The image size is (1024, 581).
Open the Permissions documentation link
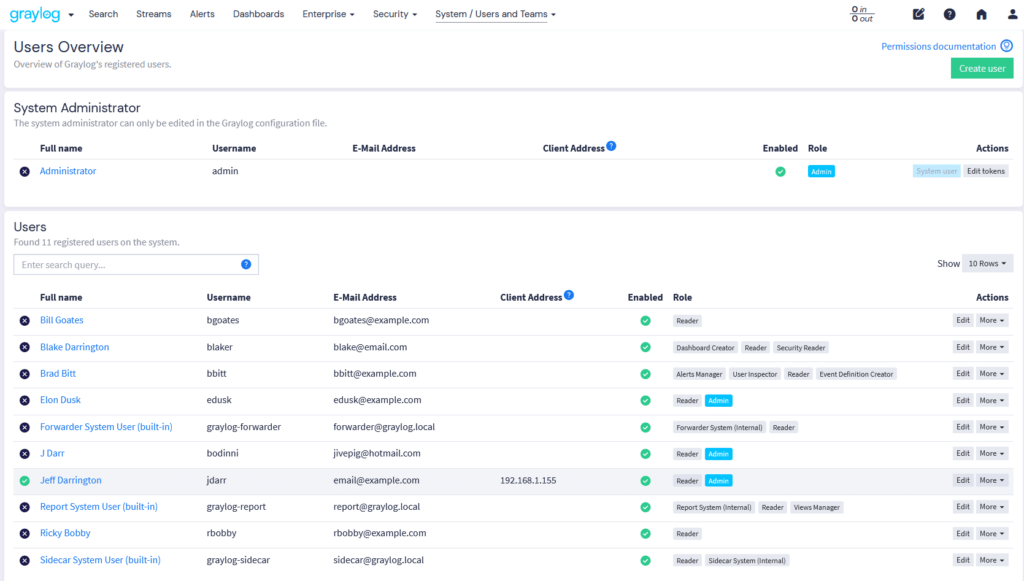pos(938,46)
